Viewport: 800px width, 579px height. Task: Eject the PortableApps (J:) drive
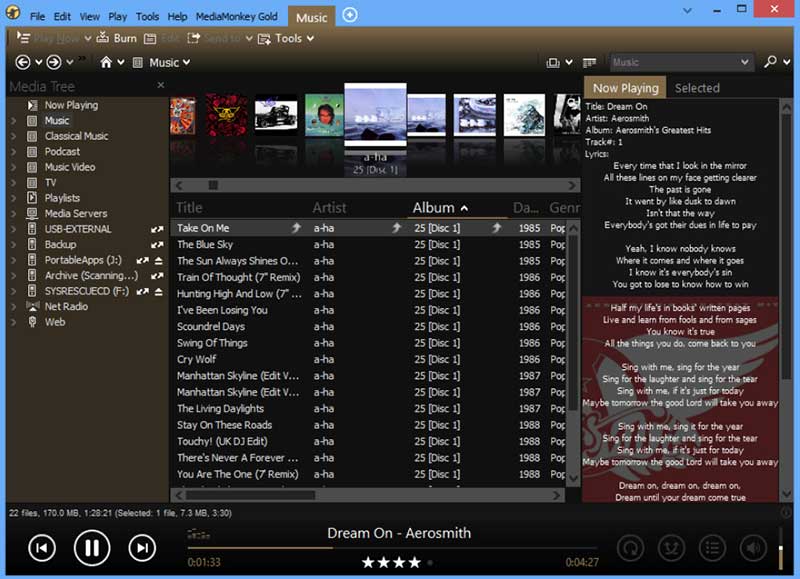point(158,260)
